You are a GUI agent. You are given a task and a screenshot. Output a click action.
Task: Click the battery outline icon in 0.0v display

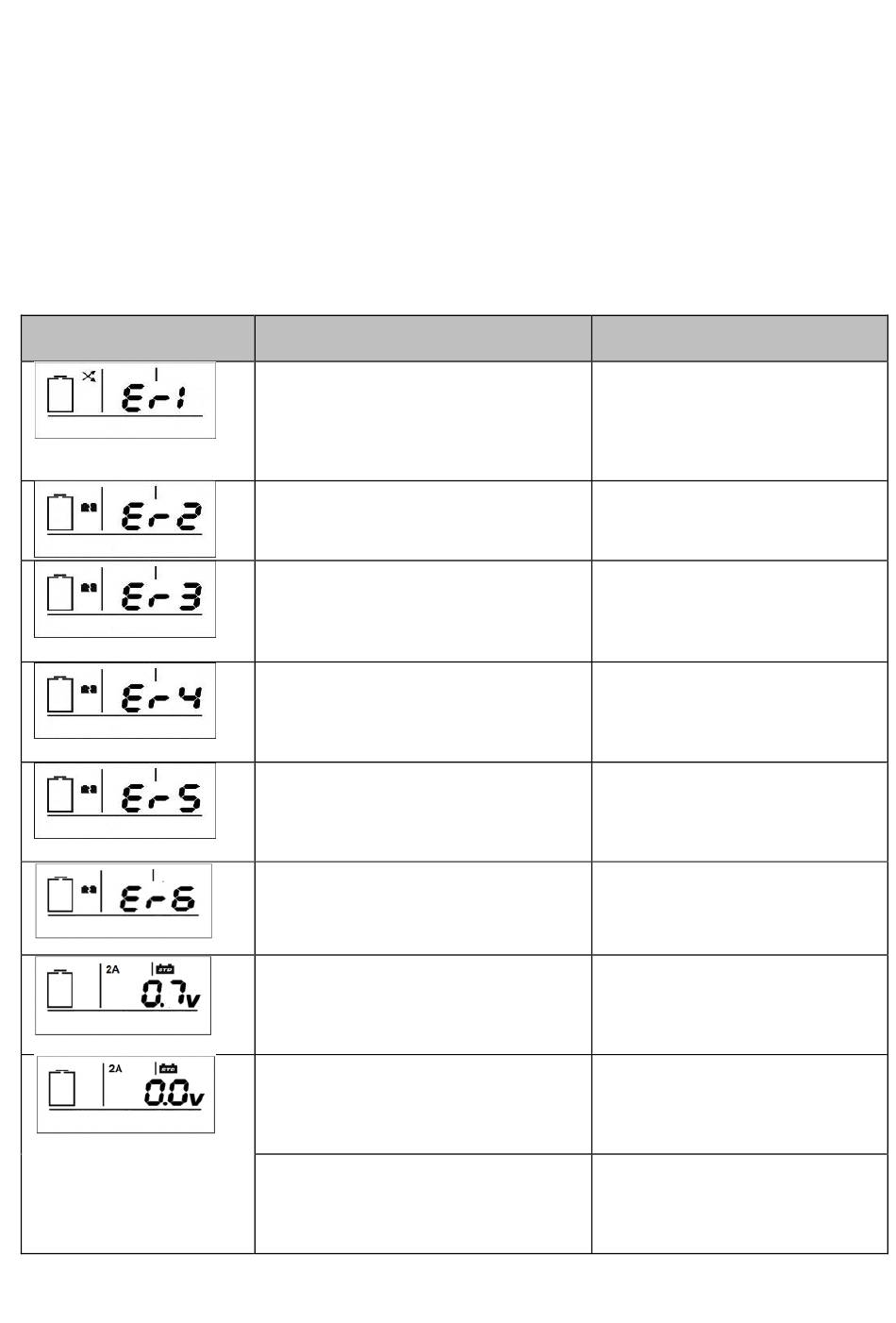62,1088
